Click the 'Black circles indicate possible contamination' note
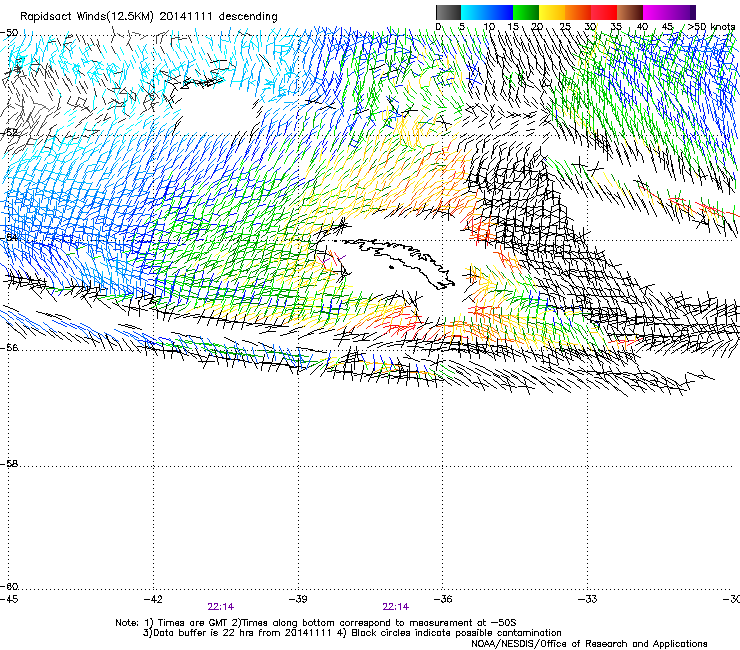Viewport: 740px width, 650px height. tap(450, 633)
